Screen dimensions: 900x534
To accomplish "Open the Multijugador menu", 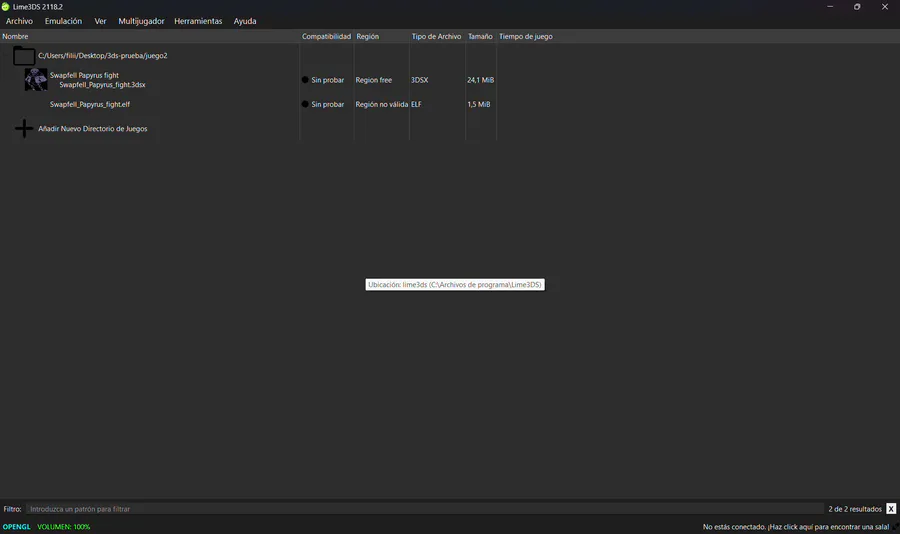I will pos(141,21).
